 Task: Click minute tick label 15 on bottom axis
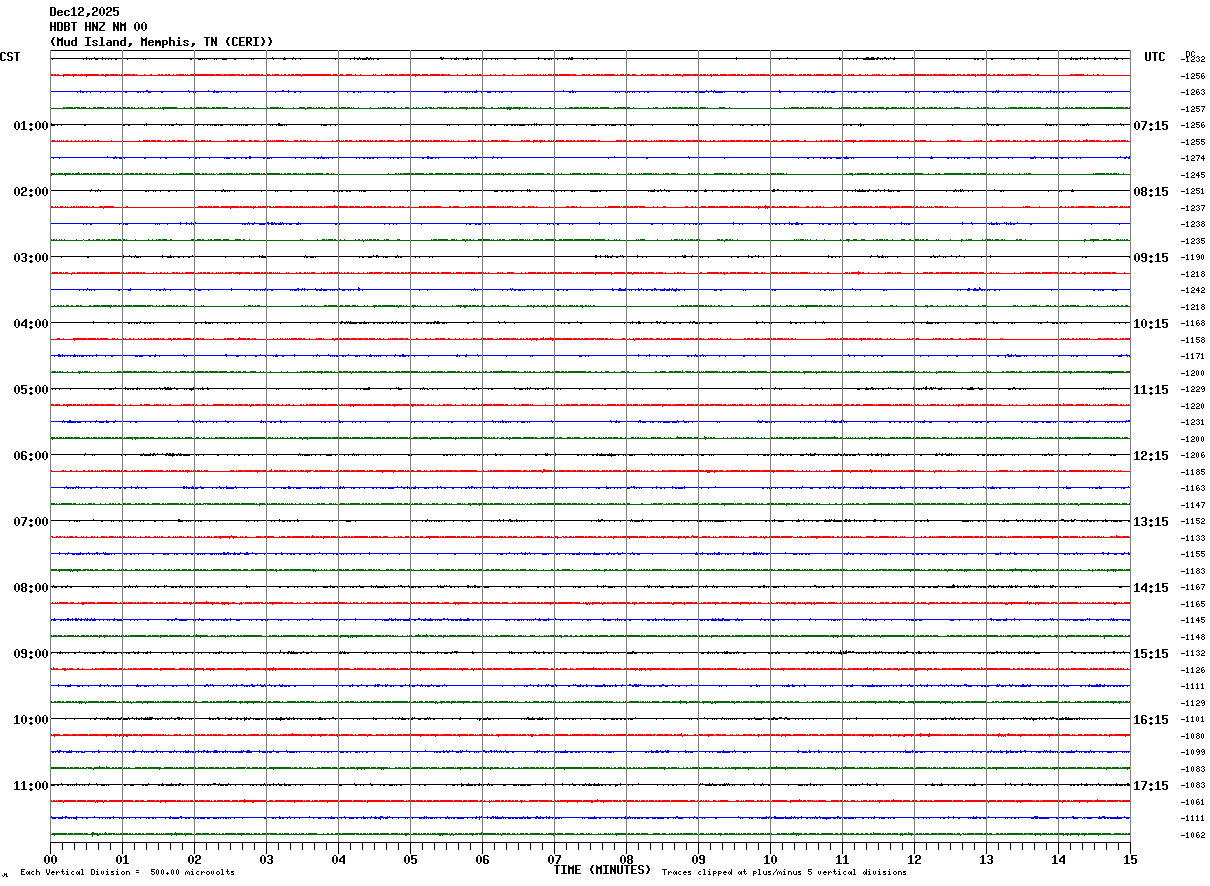point(1130,859)
